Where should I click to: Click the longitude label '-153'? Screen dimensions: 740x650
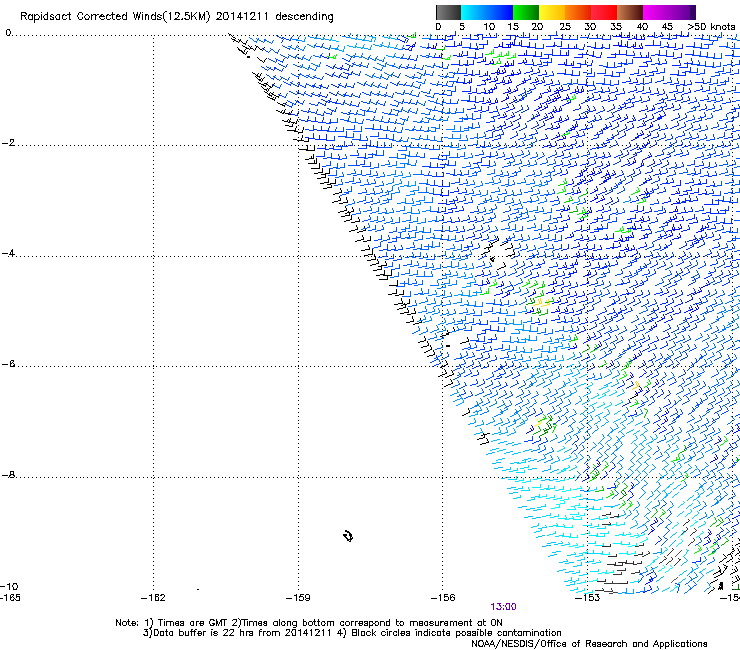(x=587, y=598)
